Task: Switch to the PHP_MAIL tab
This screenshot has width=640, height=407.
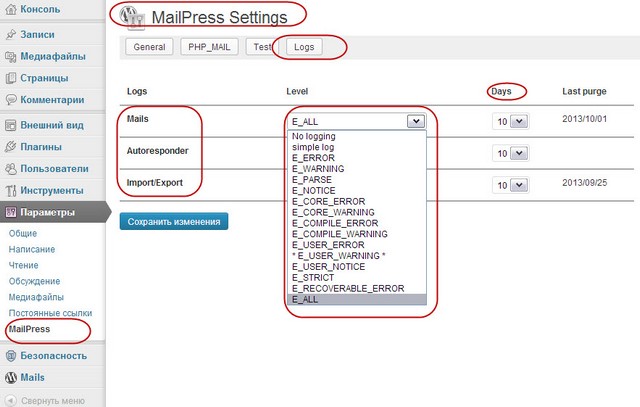Action: coord(209,47)
